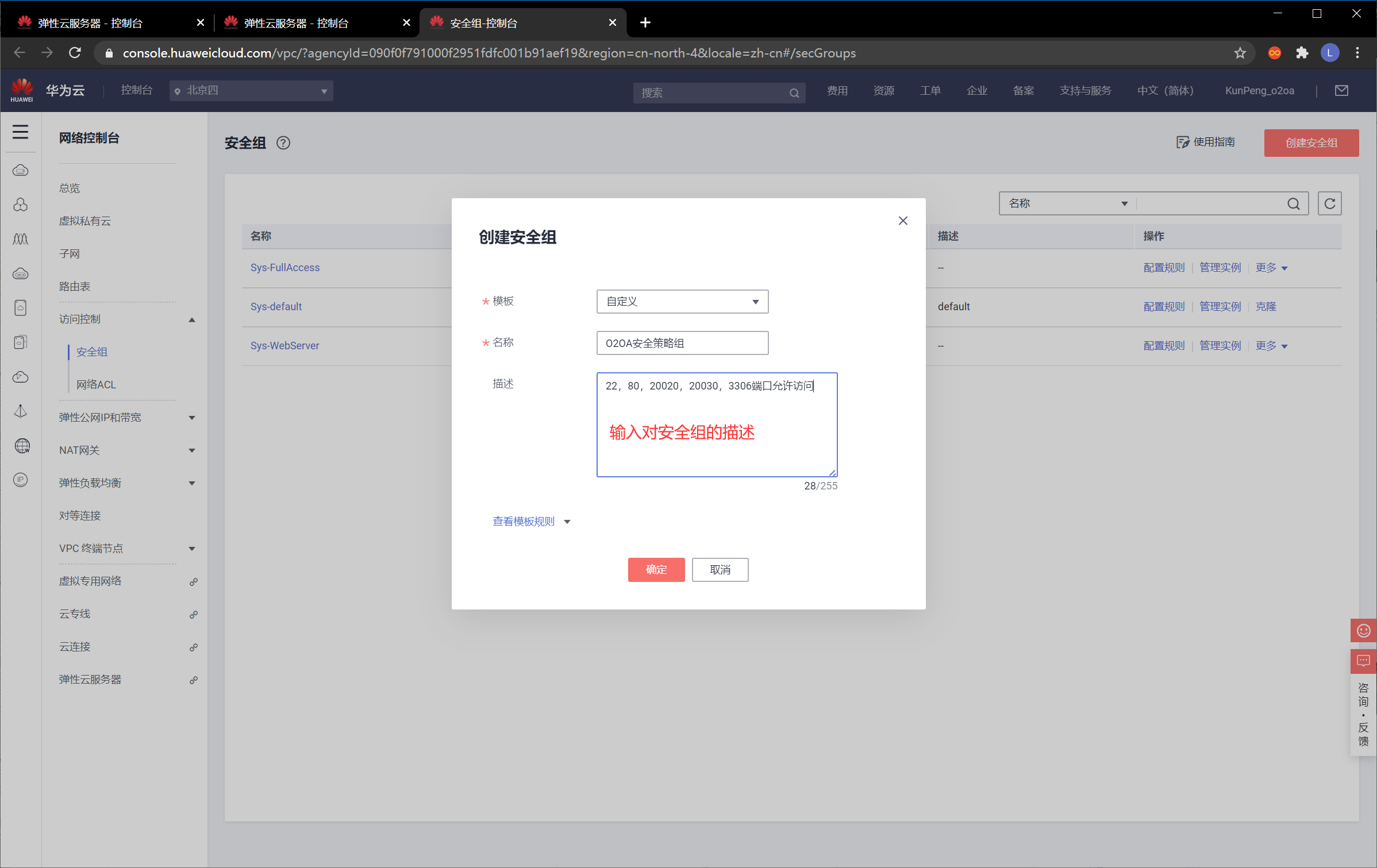1377x868 pixels.
Task: Open 中文 (简体) language selector
Action: click(1166, 91)
